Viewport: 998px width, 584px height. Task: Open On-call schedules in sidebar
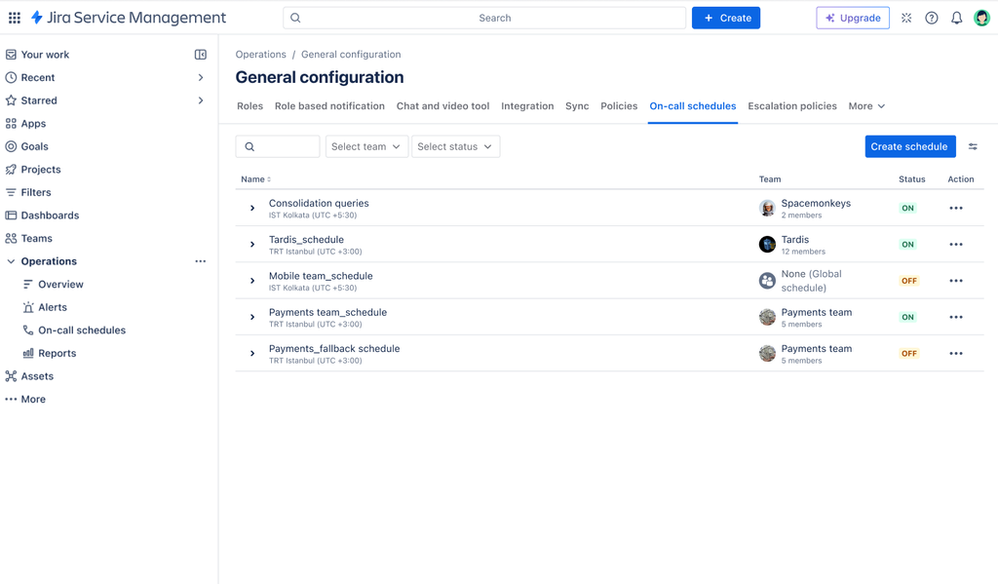[x=74, y=330]
